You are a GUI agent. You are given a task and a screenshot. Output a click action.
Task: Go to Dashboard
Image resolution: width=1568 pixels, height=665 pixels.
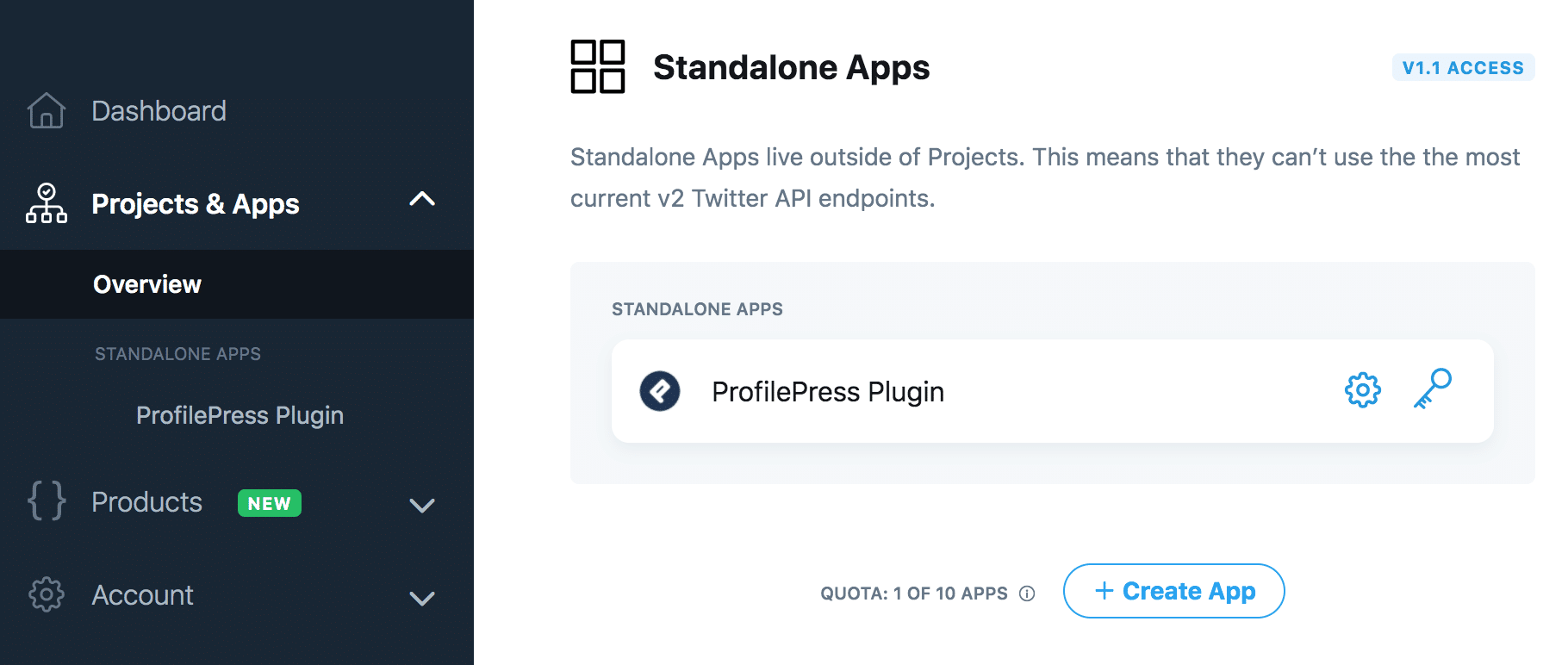coord(159,111)
